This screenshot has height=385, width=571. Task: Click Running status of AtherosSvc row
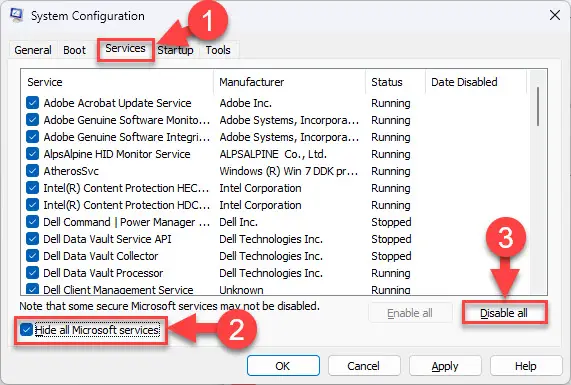coord(391,171)
